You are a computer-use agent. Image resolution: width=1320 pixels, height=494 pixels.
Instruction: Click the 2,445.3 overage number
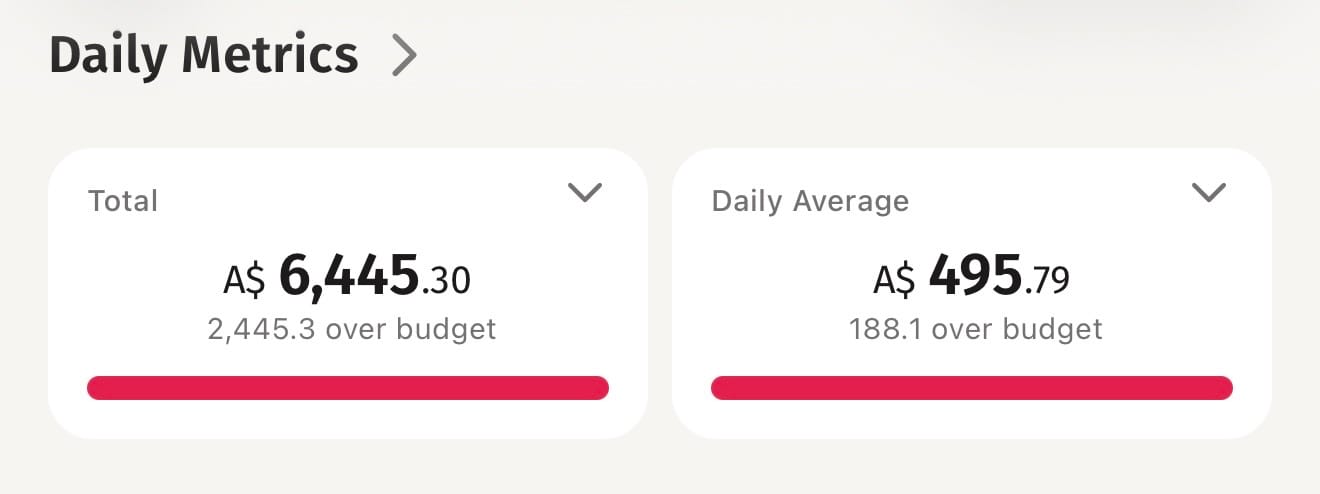tap(256, 329)
